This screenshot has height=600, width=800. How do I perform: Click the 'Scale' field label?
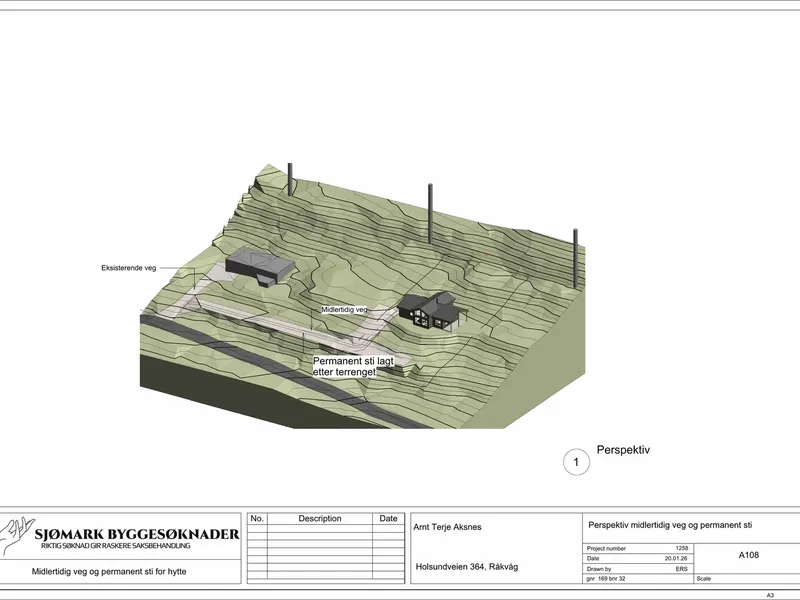coord(704,579)
